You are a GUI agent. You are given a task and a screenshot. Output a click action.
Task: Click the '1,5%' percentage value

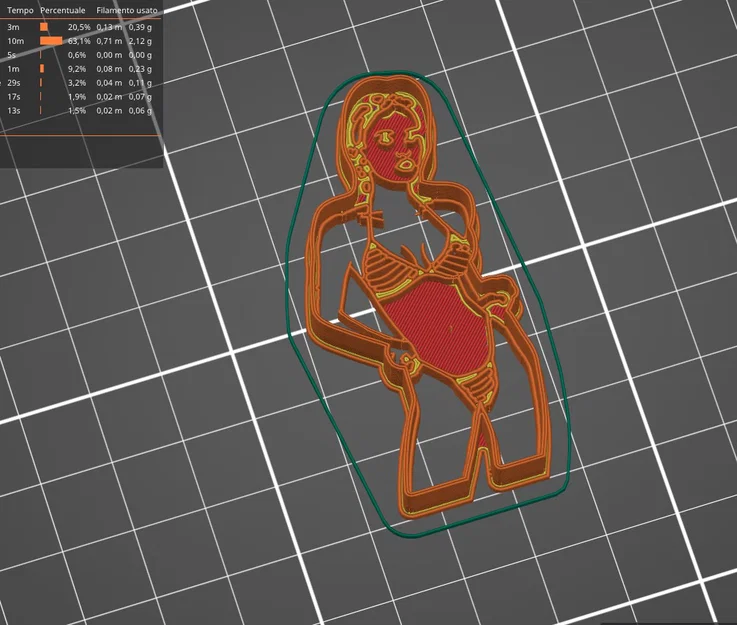click(x=77, y=110)
